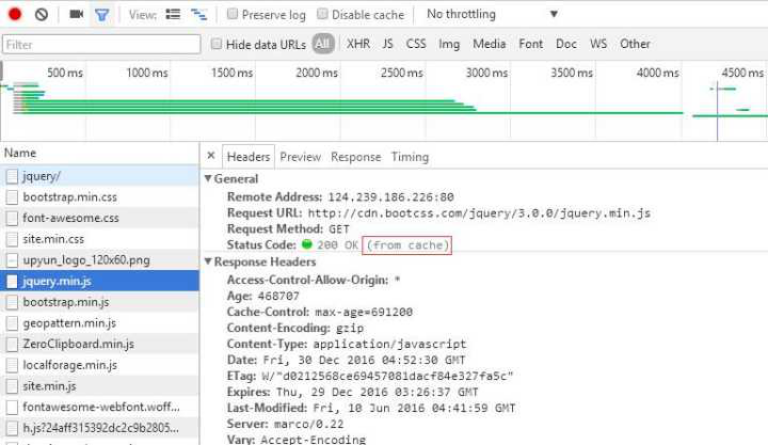768x445 pixels.
Task: Check Hide data URLs
Action: click(216, 44)
